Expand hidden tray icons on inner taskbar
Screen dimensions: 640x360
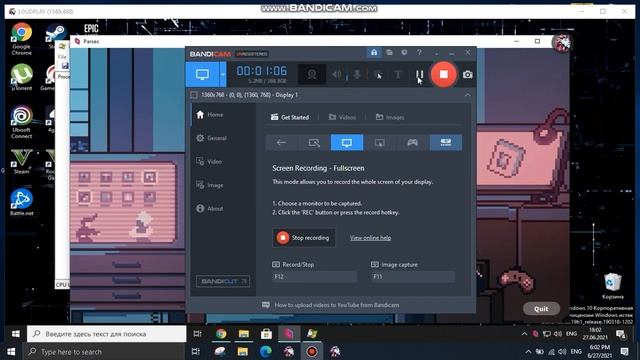point(524,334)
